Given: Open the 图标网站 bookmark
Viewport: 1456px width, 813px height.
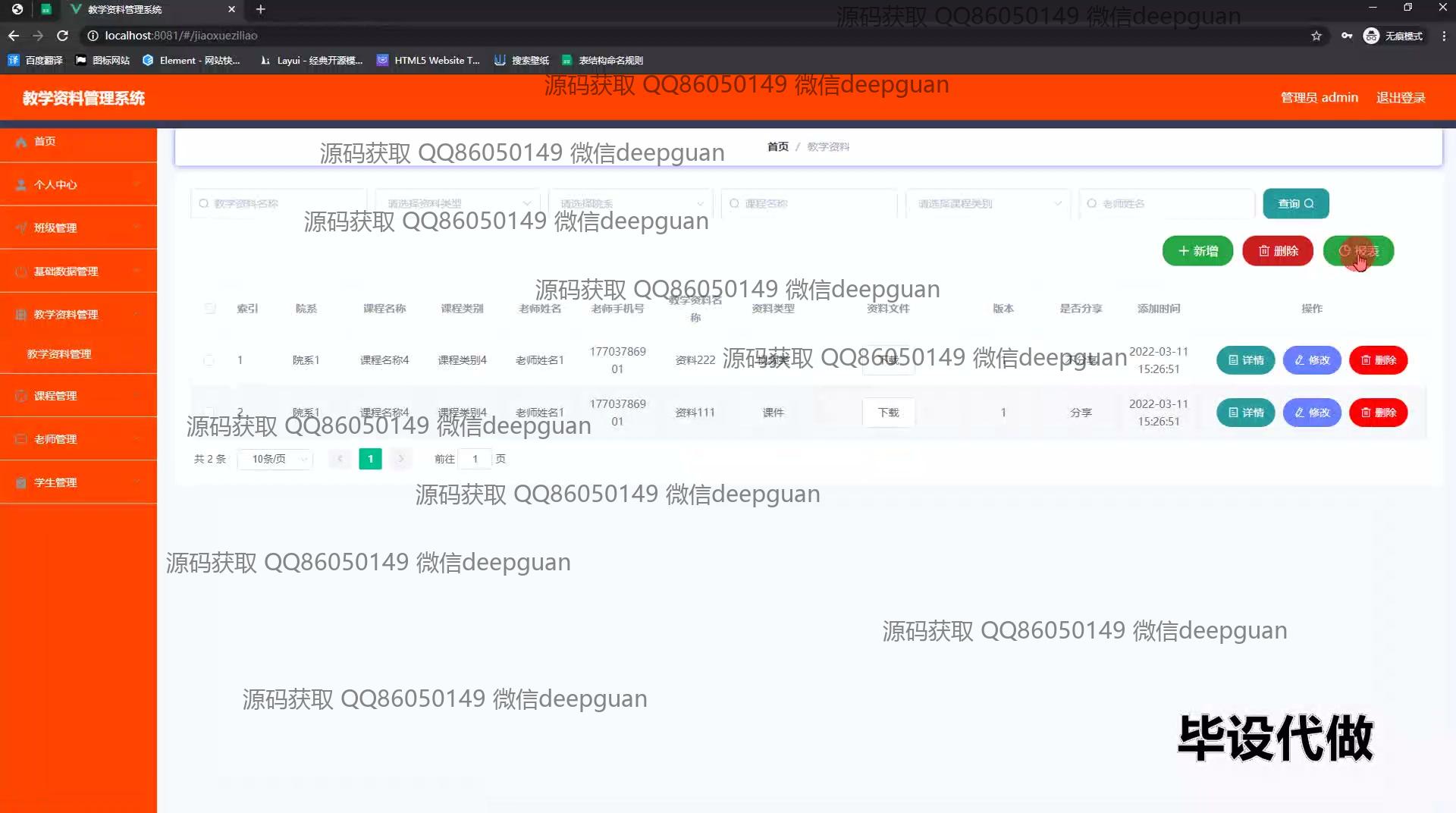Looking at the screenshot, I should [102, 61].
